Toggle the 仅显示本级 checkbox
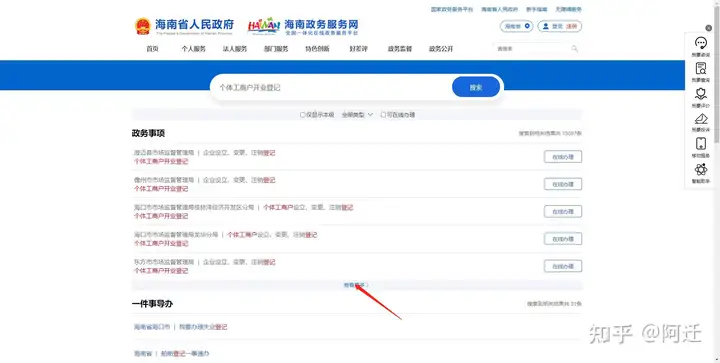The height and width of the screenshot is (363, 720). tap(303, 115)
